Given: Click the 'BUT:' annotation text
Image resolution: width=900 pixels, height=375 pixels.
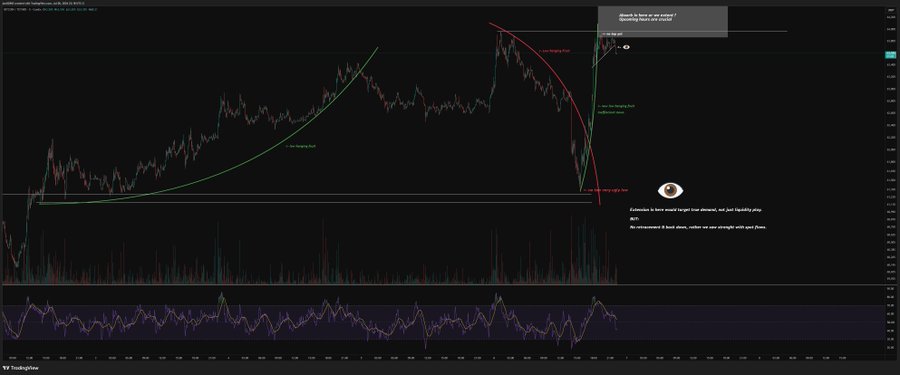Looking at the screenshot, I should tap(634, 219).
